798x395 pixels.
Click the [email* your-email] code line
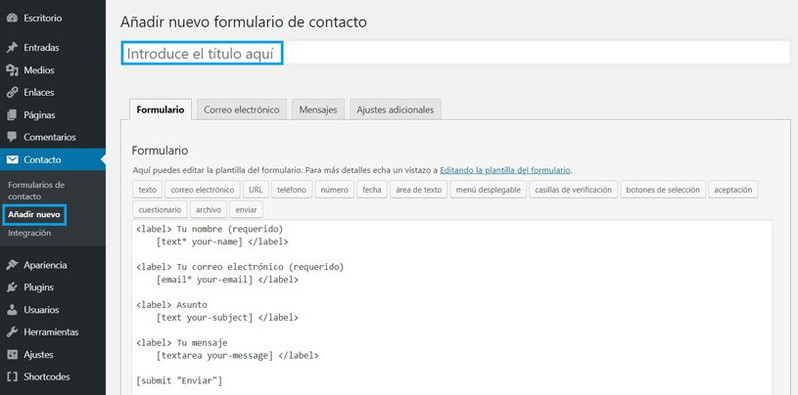click(227, 279)
